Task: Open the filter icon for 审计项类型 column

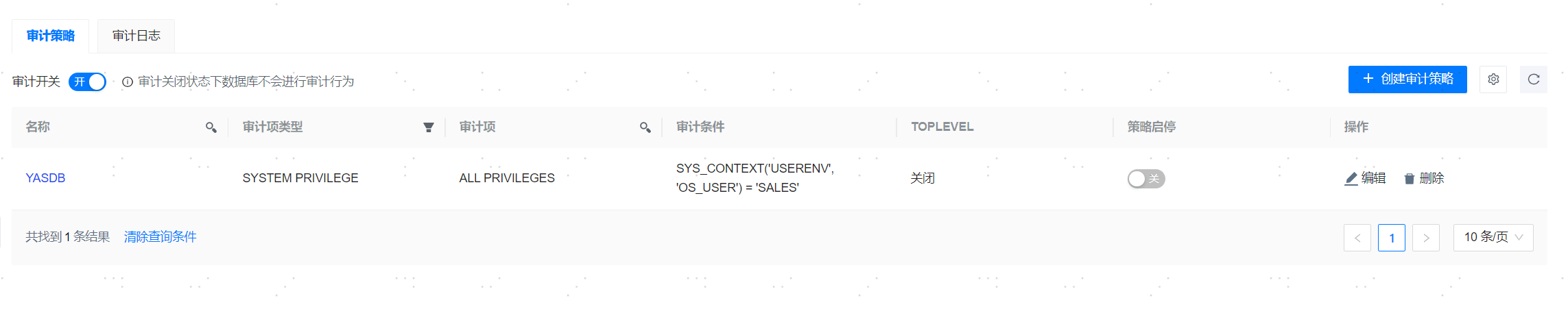Action: 429,127
